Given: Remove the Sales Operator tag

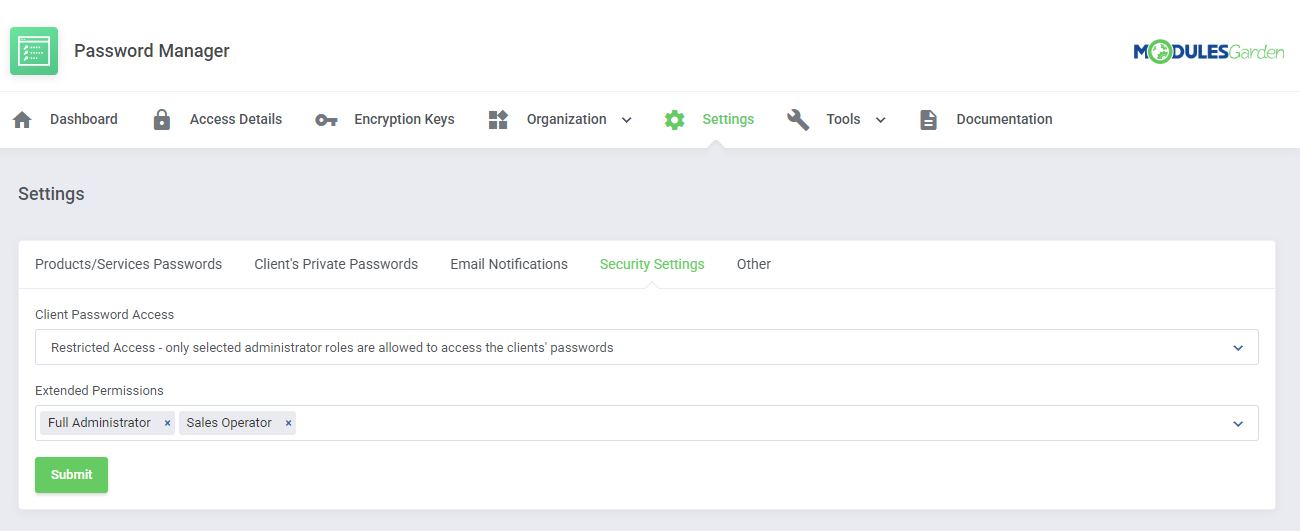Looking at the screenshot, I should click(x=288, y=424).
